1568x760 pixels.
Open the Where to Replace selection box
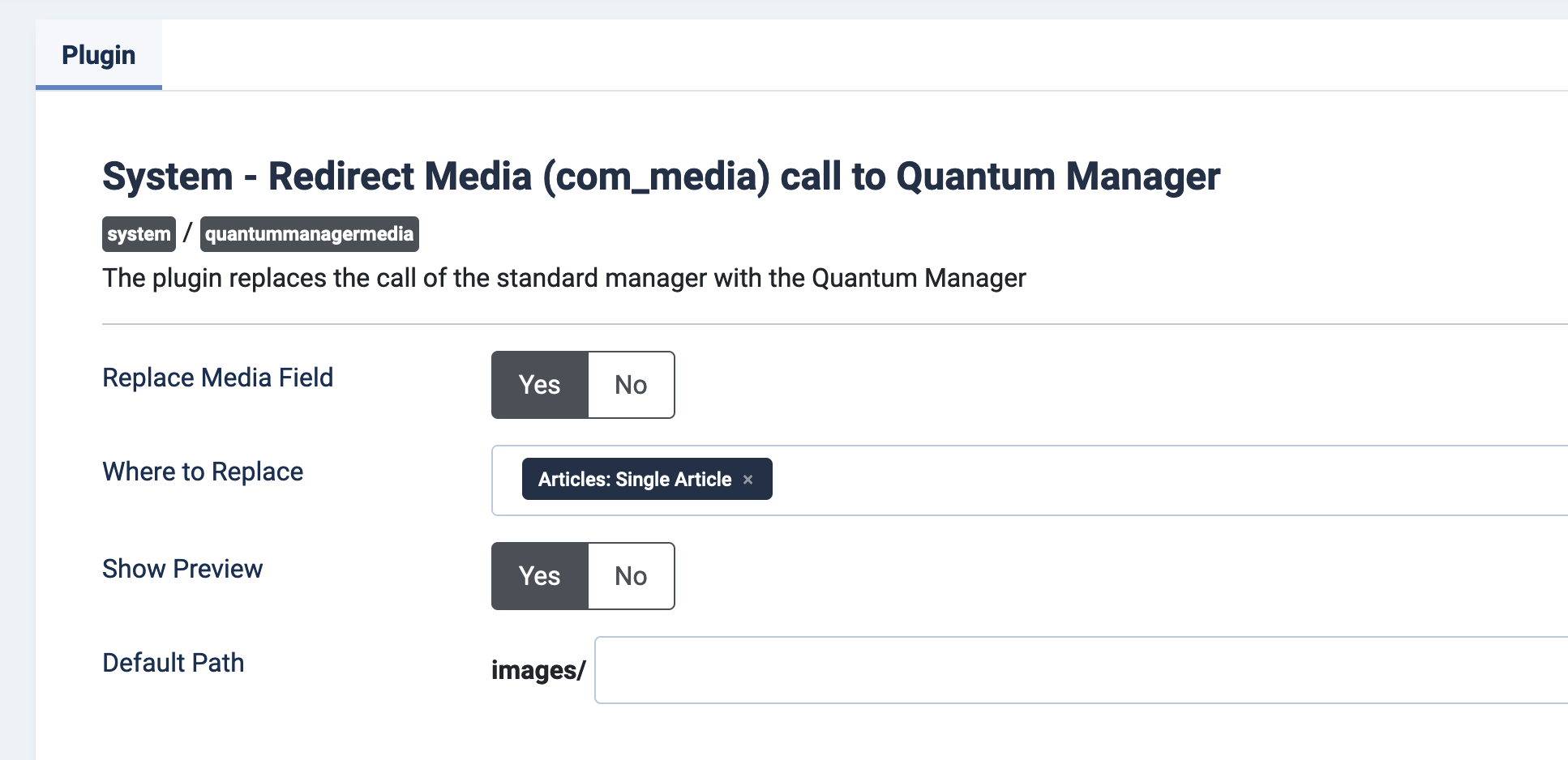pos(1135,480)
